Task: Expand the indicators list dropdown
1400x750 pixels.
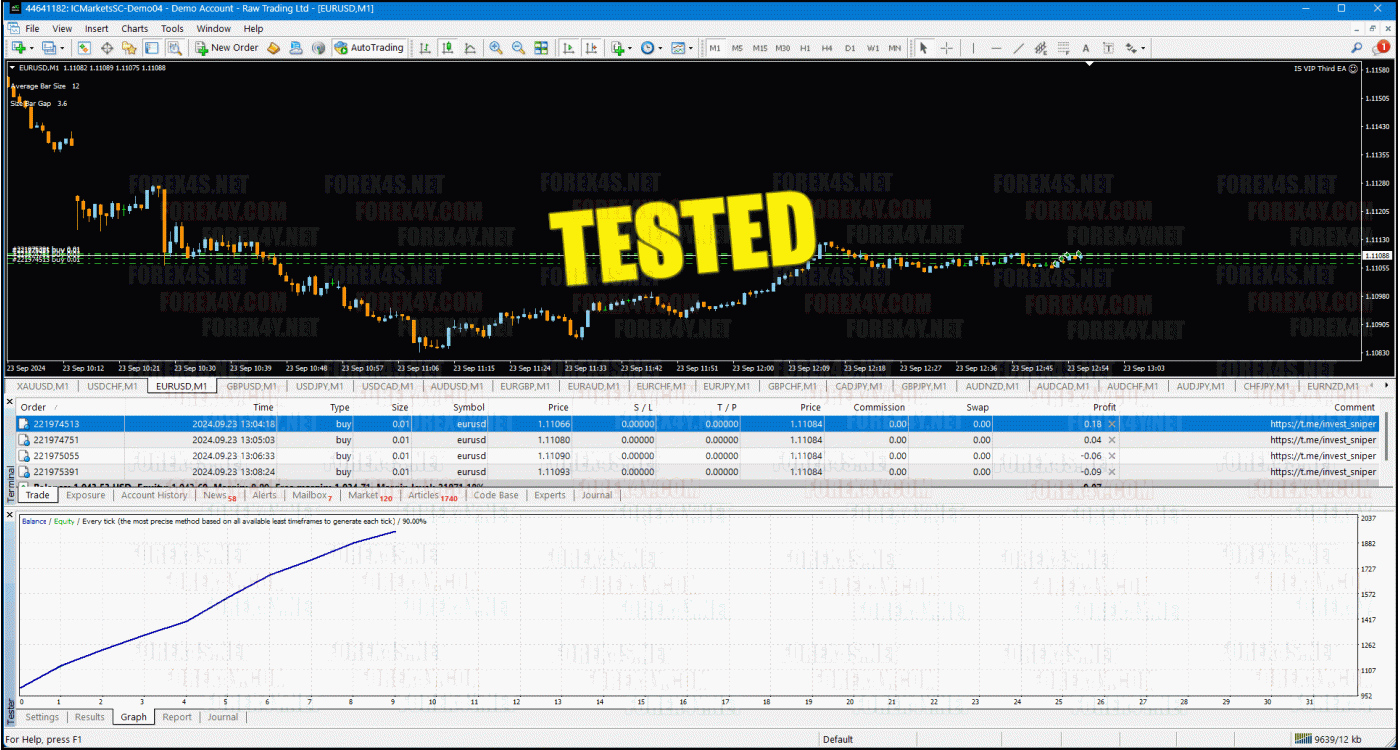Action: click(x=630, y=48)
